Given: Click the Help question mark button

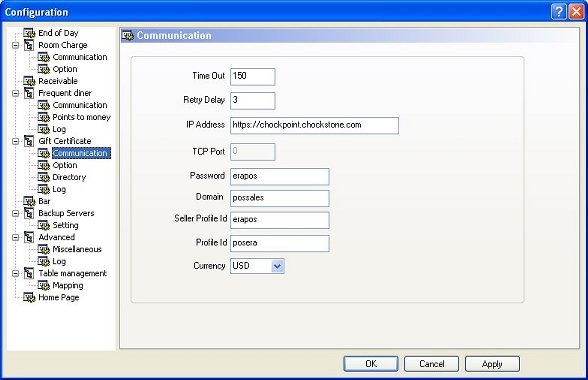Looking at the screenshot, I should coord(558,12).
